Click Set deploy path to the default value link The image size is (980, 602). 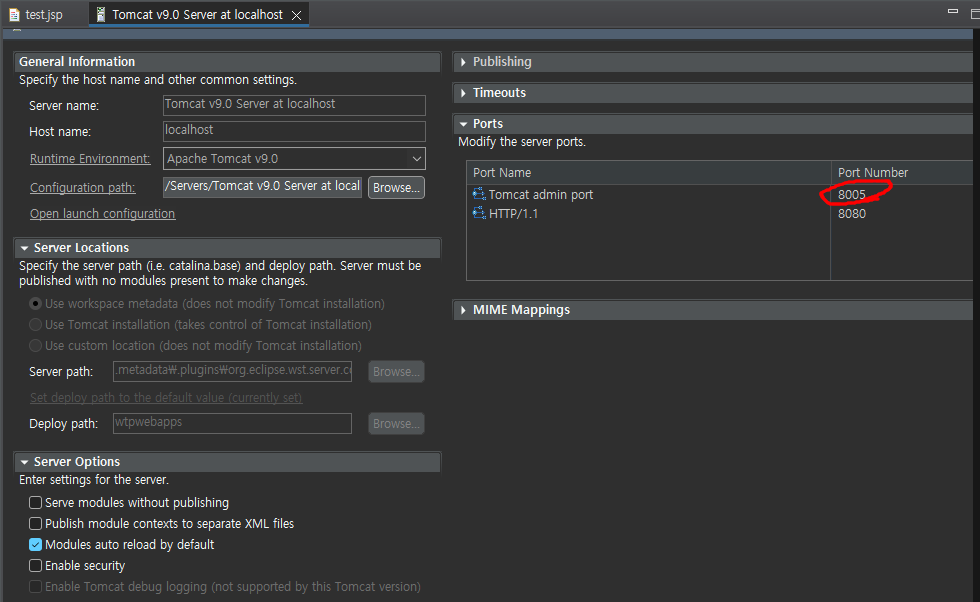tap(166, 398)
